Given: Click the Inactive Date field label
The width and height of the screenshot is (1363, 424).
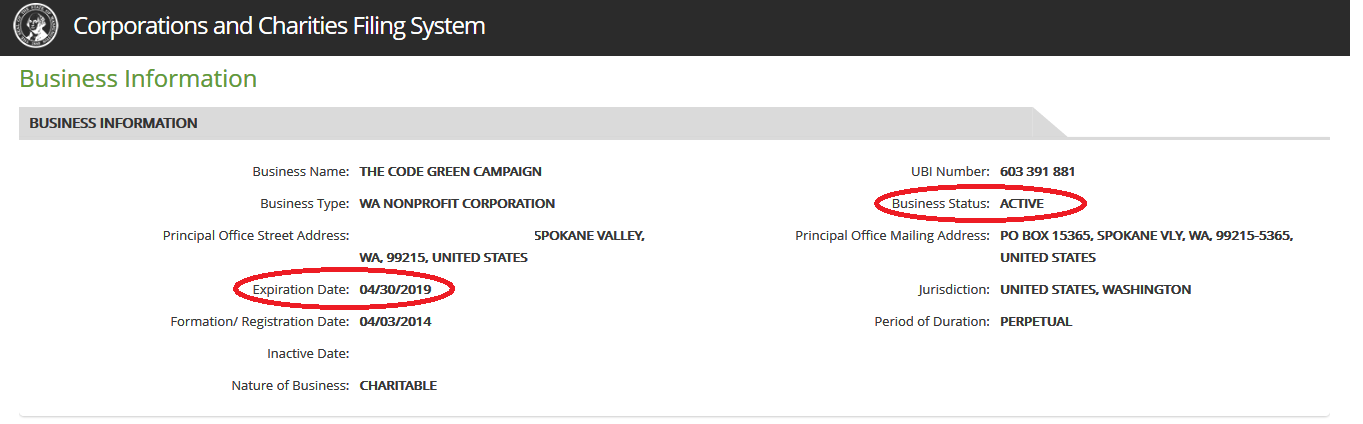Looking at the screenshot, I should 308,353.
